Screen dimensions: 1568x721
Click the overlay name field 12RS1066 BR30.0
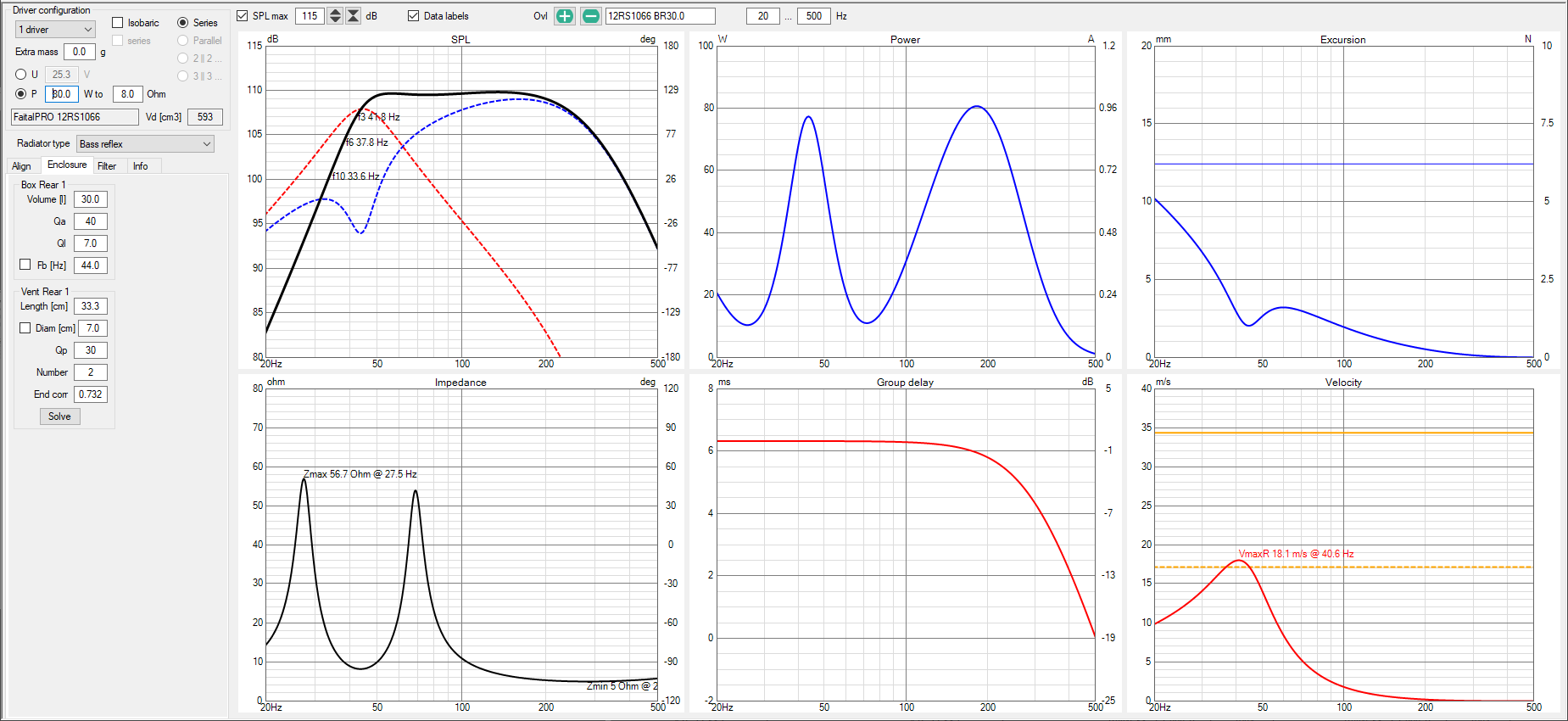point(660,16)
